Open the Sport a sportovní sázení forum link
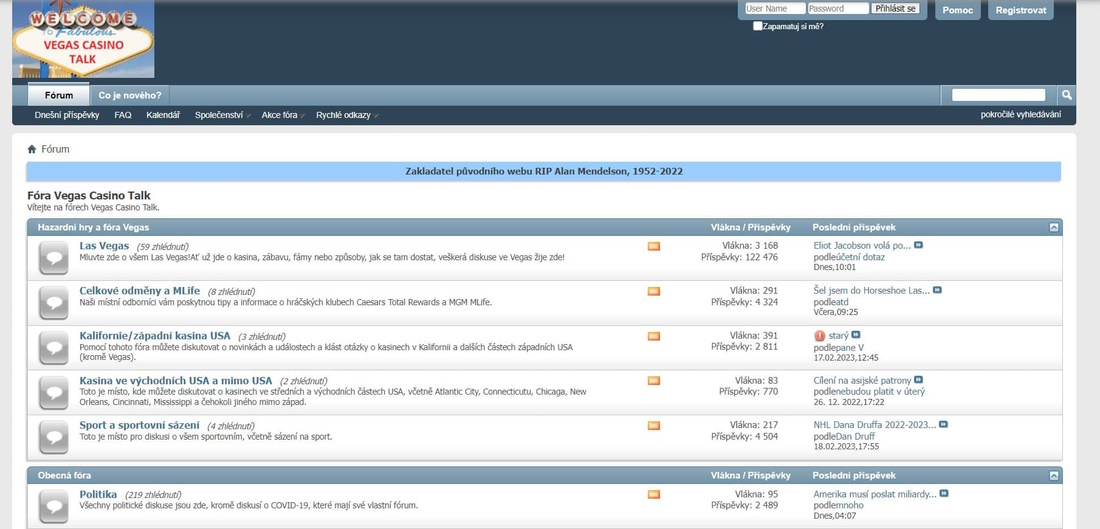This screenshot has height=529, width=1100. tap(140, 425)
